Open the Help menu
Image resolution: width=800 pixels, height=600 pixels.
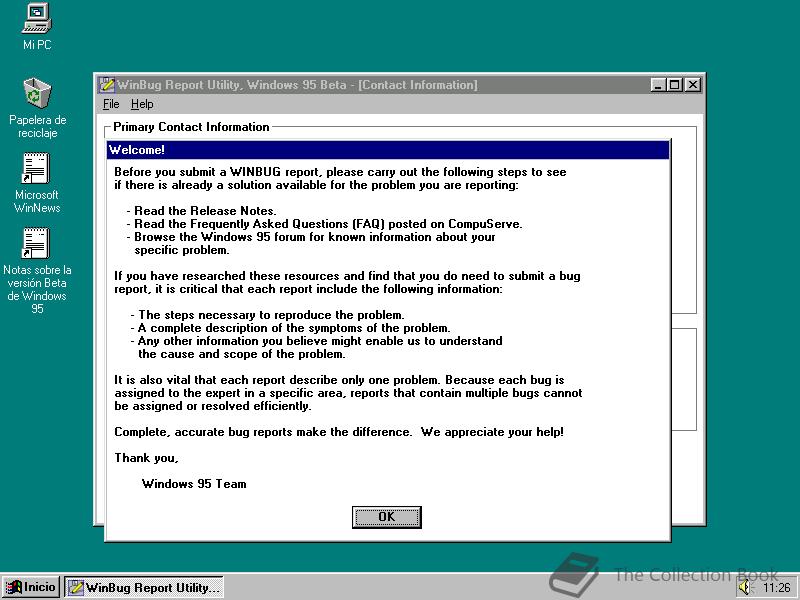click(x=142, y=104)
